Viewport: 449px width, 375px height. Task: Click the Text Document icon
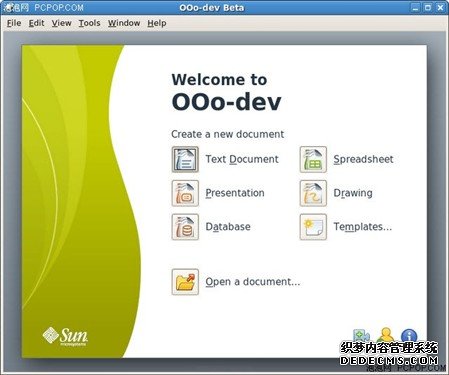(x=185, y=159)
